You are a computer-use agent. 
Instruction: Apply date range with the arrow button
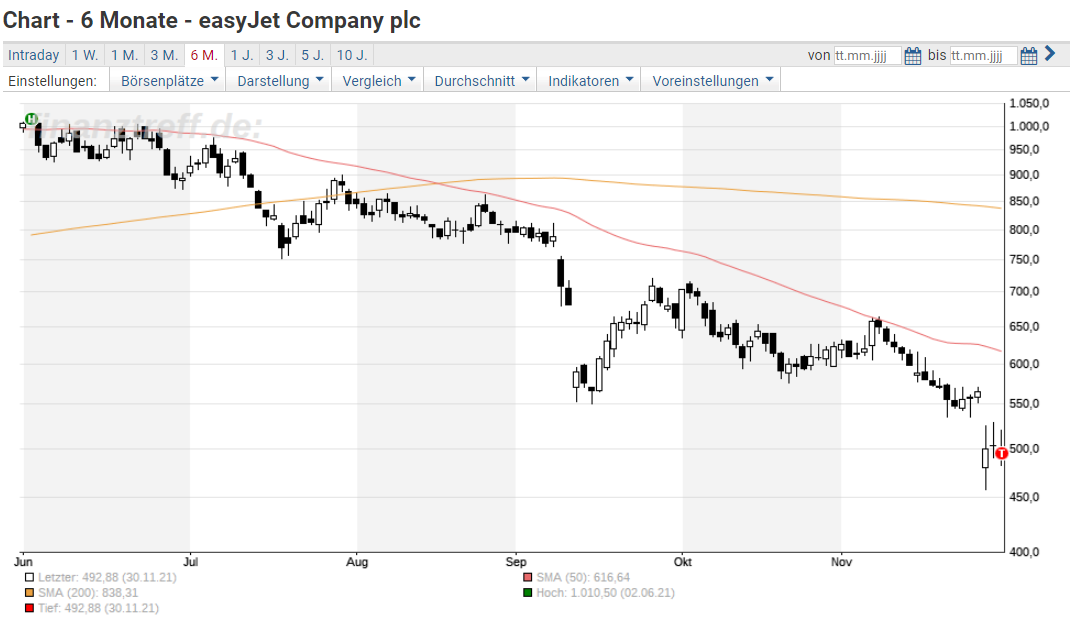[1050, 54]
